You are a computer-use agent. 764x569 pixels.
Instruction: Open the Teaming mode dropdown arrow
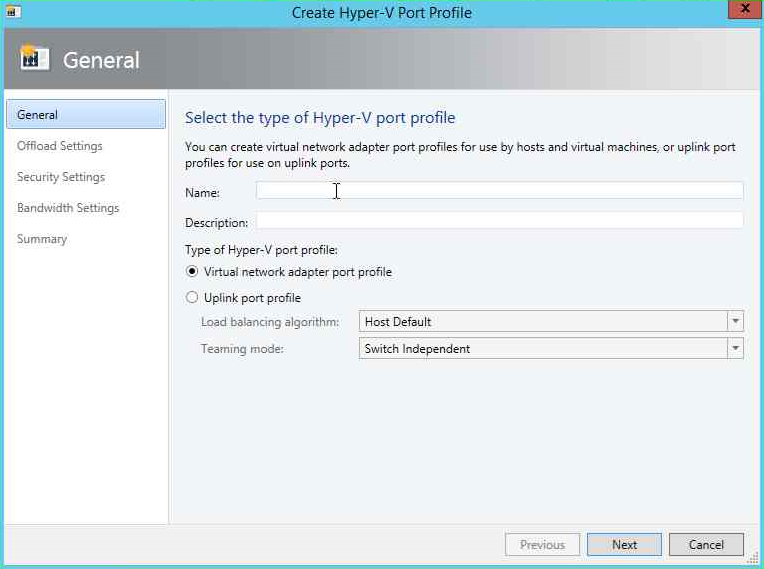coord(735,348)
